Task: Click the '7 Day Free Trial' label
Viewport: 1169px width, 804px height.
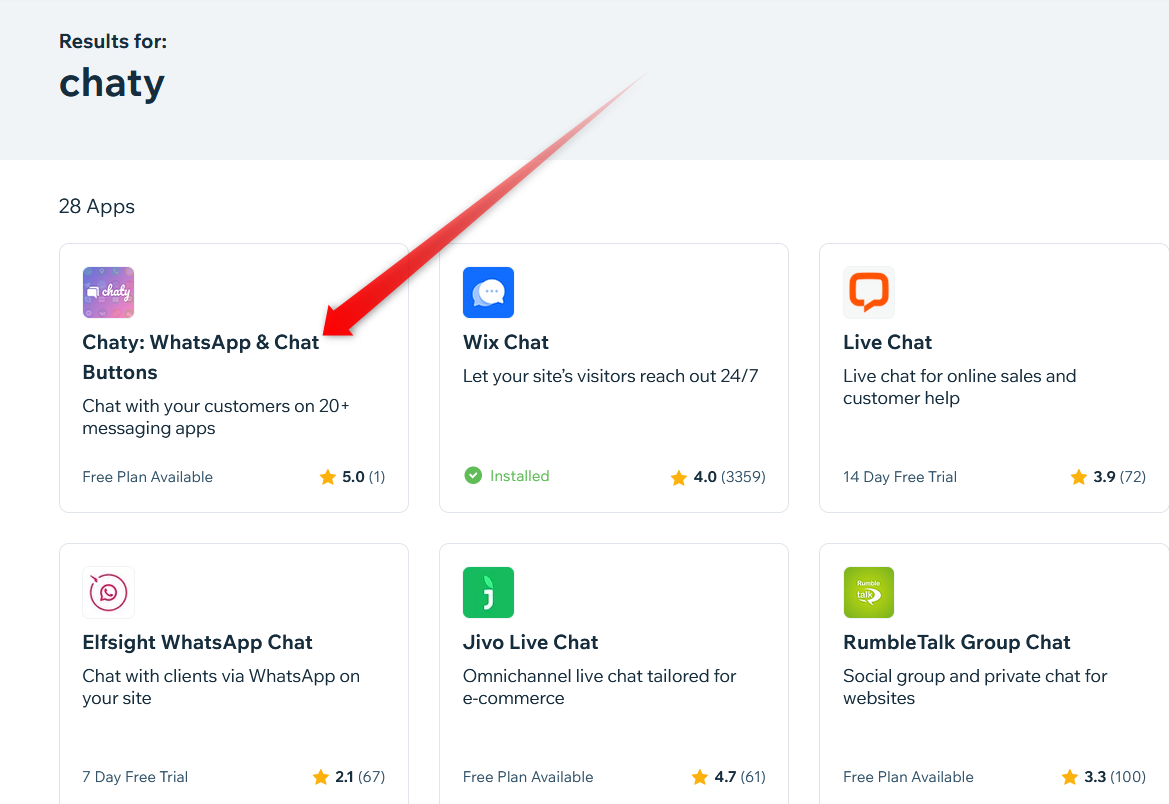Action: coord(135,777)
